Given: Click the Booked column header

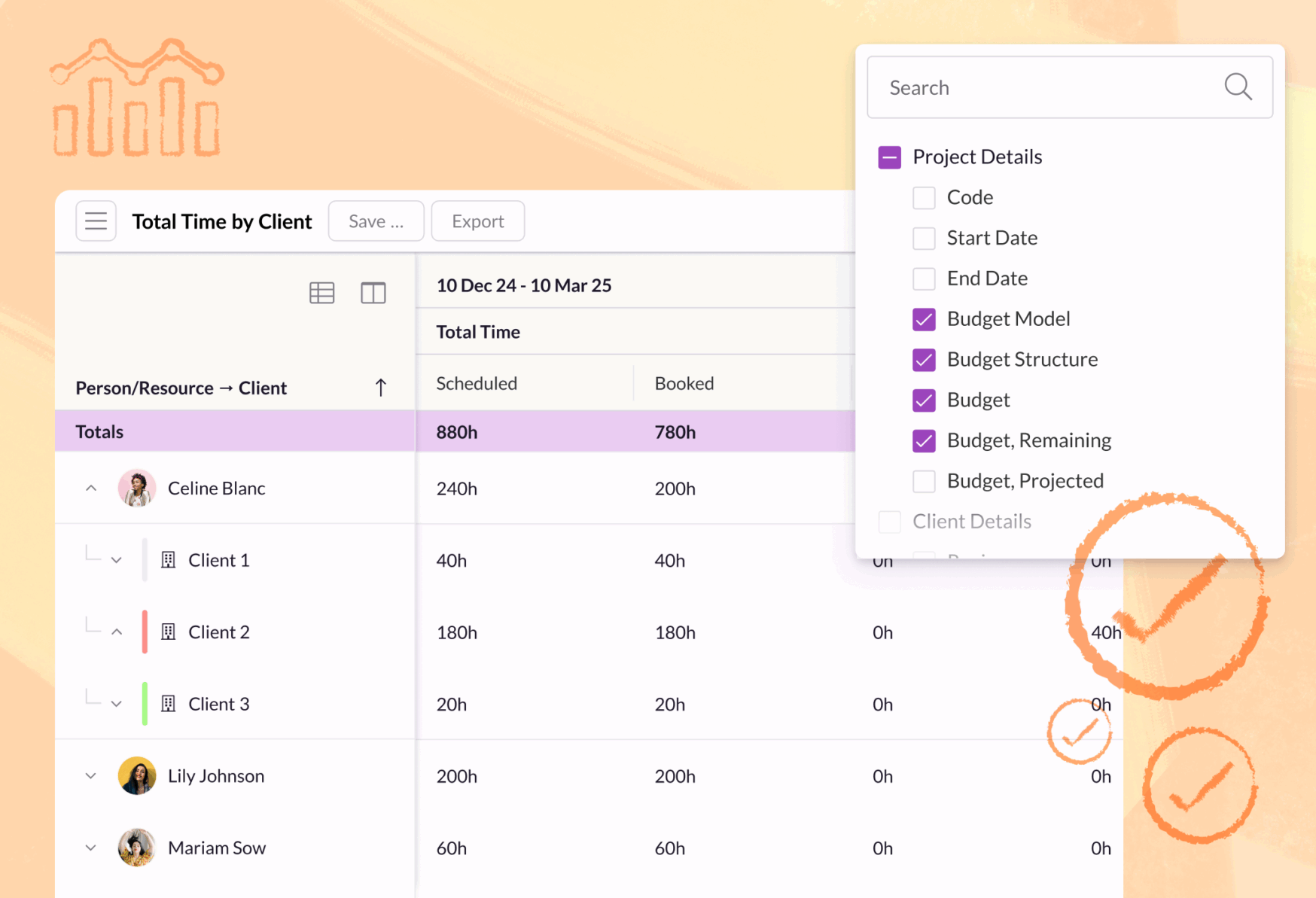Looking at the screenshot, I should 684,384.
